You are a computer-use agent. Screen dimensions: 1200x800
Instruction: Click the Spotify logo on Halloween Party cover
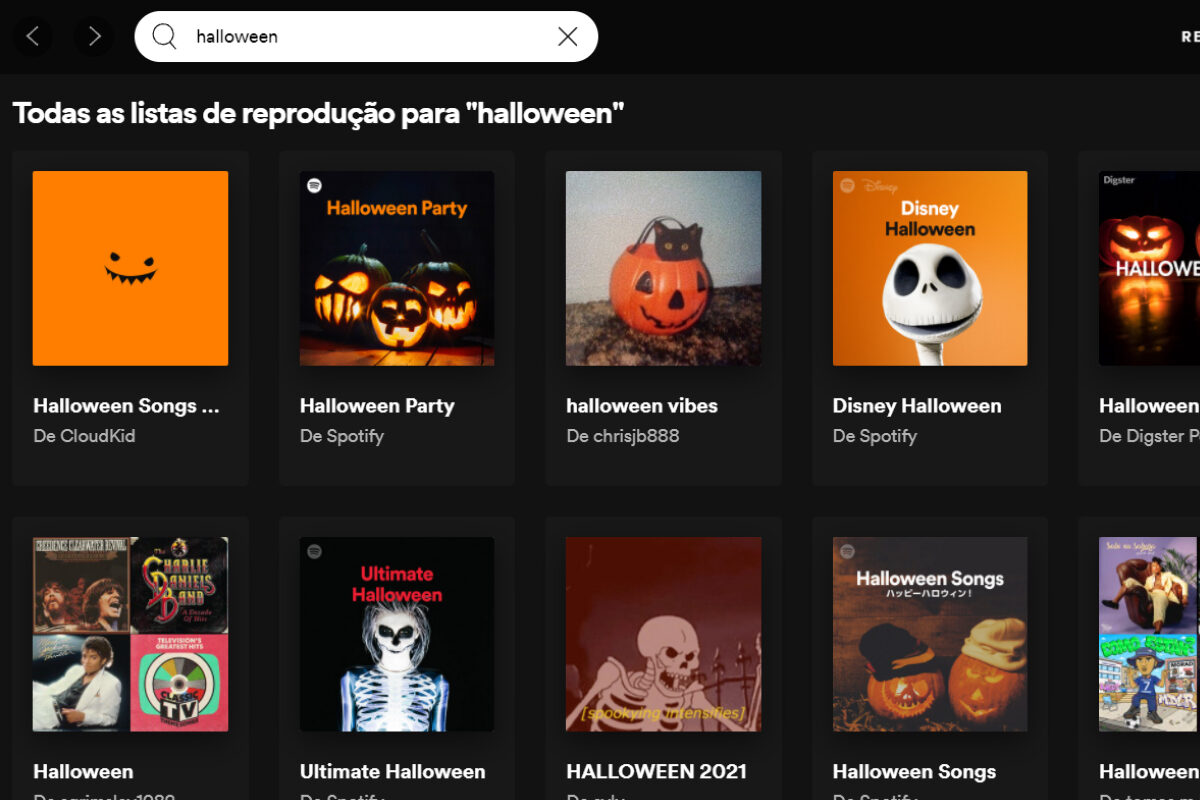point(314,186)
